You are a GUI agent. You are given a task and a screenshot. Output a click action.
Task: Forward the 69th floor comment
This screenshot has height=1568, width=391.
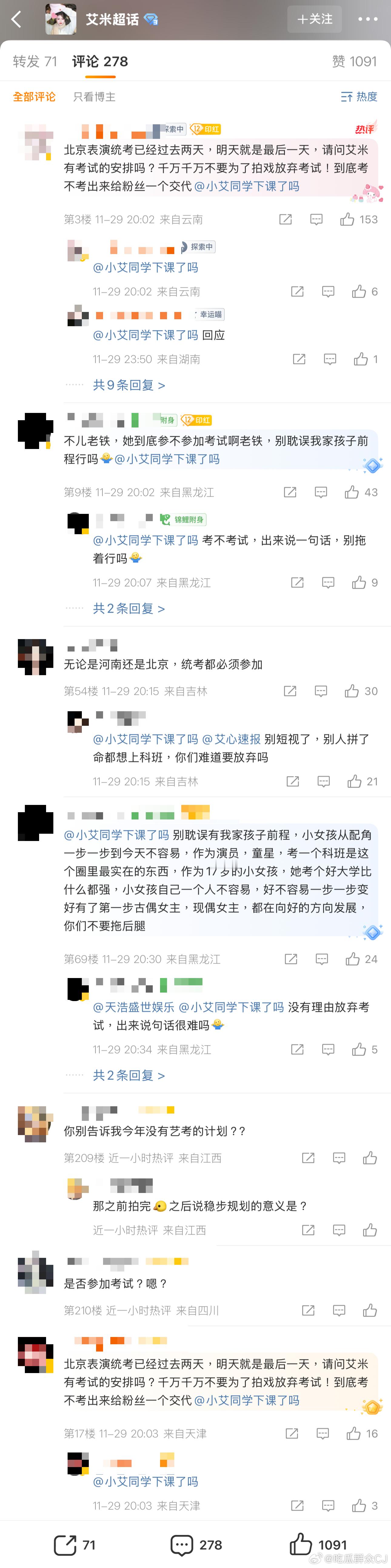coord(291,959)
